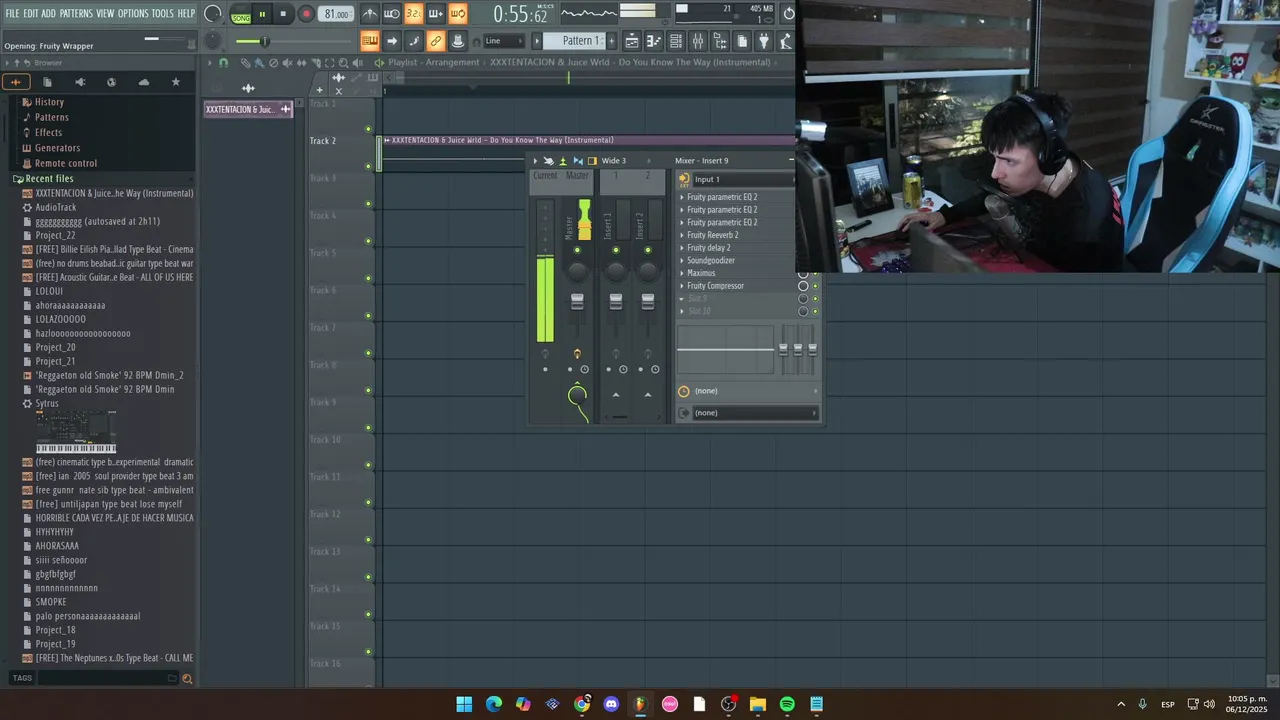Arm the record button
This screenshot has width=1280, height=720.
[x=306, y=14]
